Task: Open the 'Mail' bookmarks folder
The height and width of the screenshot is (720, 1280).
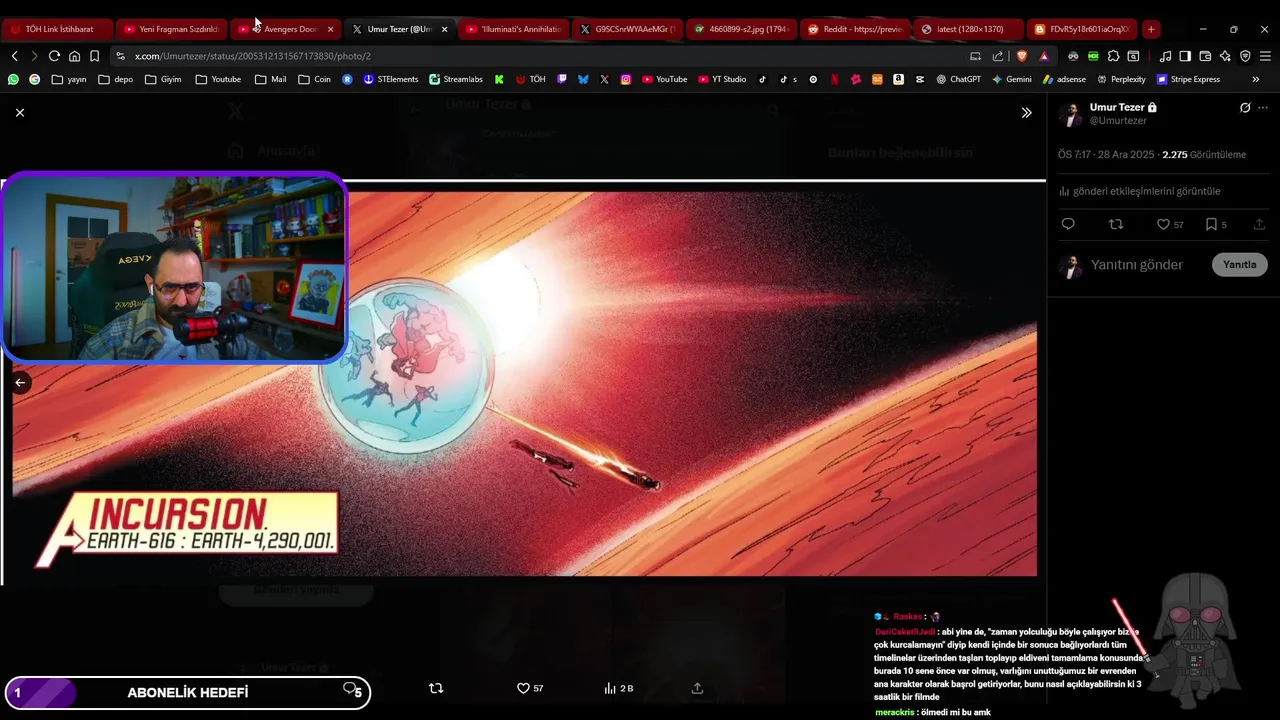Action: 270,79
